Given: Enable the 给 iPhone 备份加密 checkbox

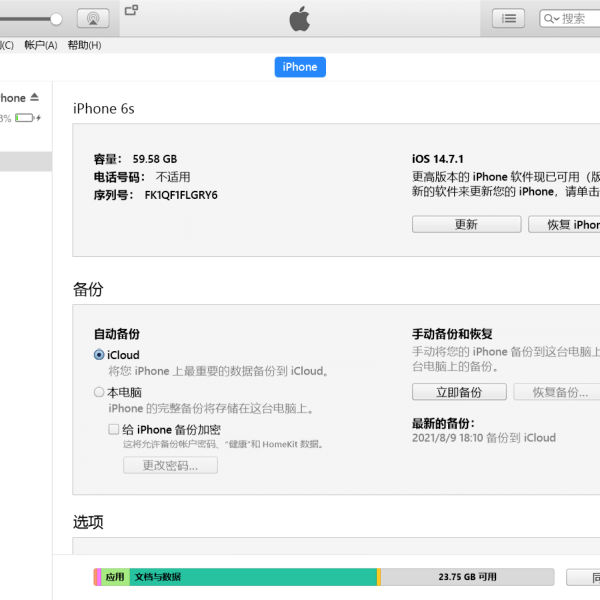Looking at the screenshot, I should click(113, 429).
